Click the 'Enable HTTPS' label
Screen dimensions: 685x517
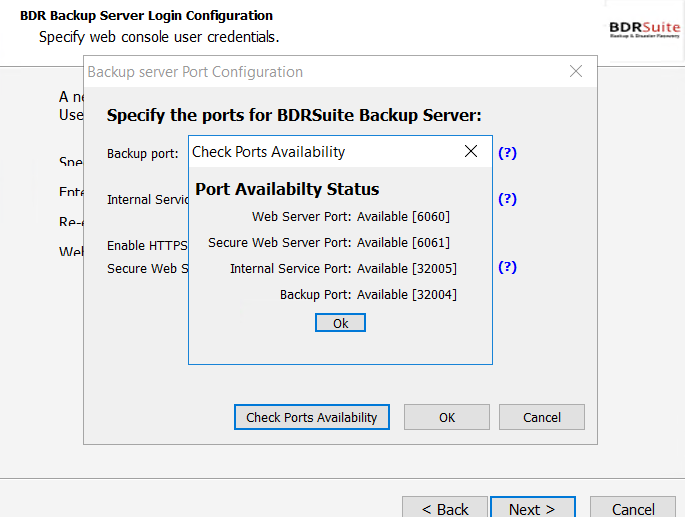tap(147, 246)
